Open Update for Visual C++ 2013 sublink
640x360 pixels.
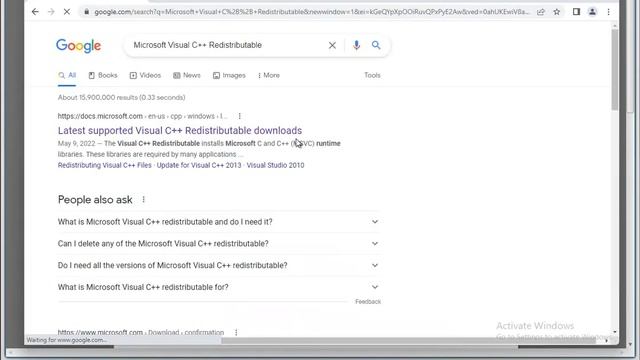tap(199, 165)
